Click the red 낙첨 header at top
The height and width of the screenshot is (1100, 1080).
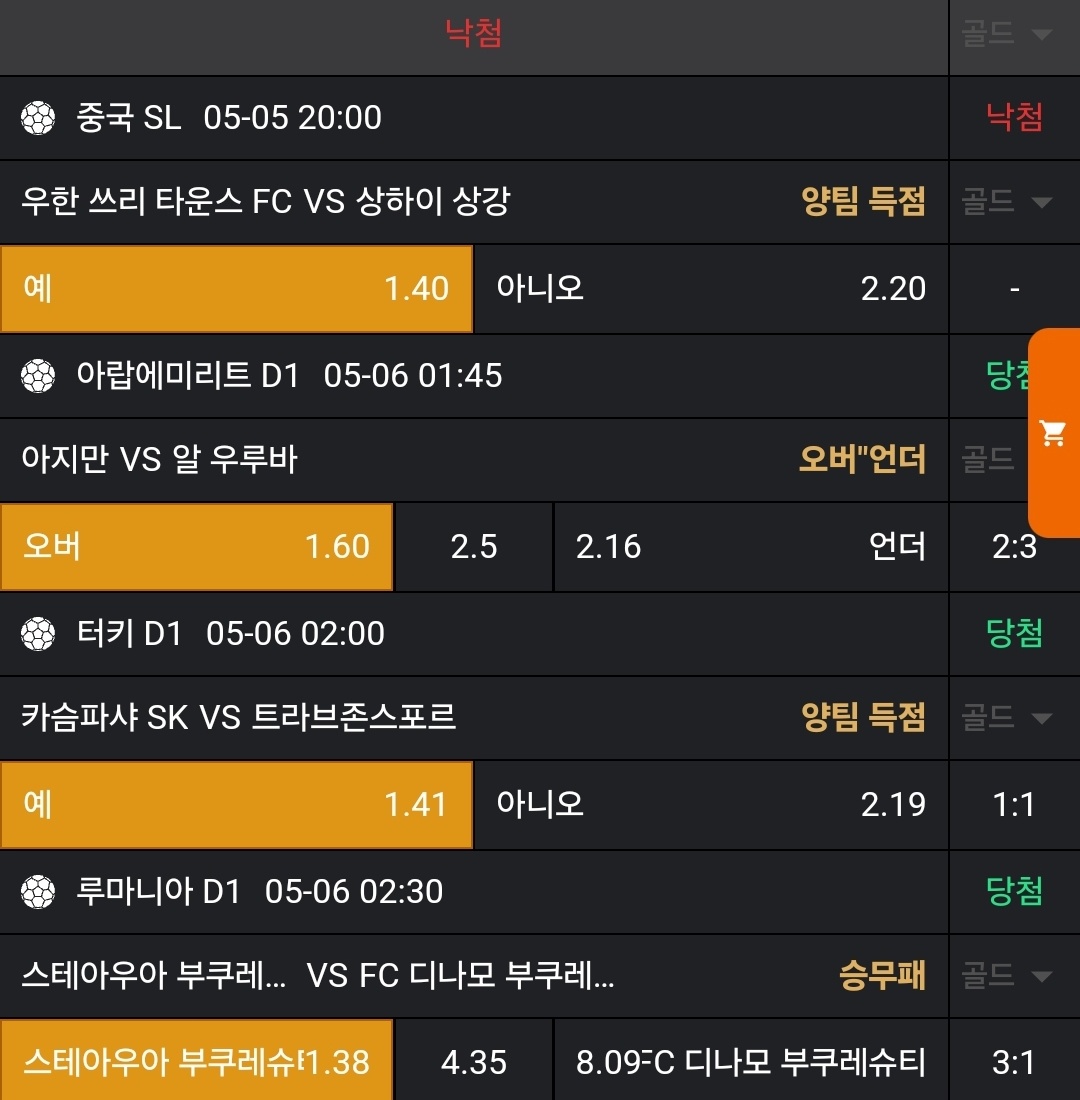coord(474,34)
